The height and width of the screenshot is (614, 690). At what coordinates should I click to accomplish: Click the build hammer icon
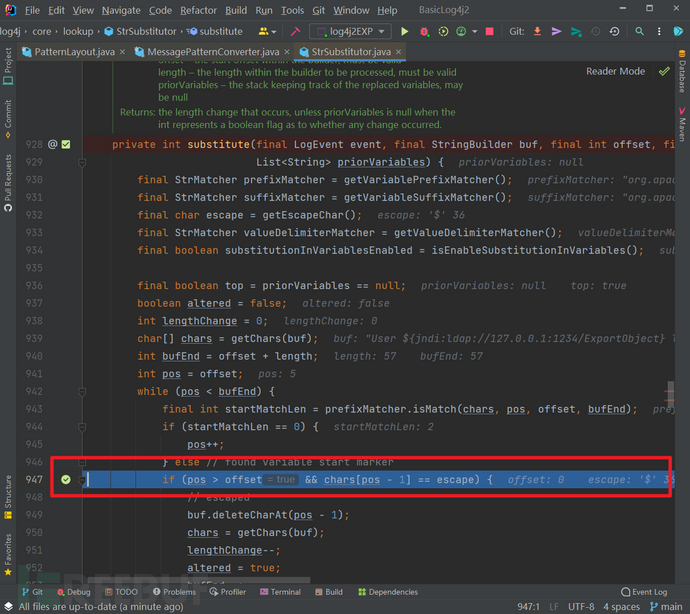click(296, 32)
